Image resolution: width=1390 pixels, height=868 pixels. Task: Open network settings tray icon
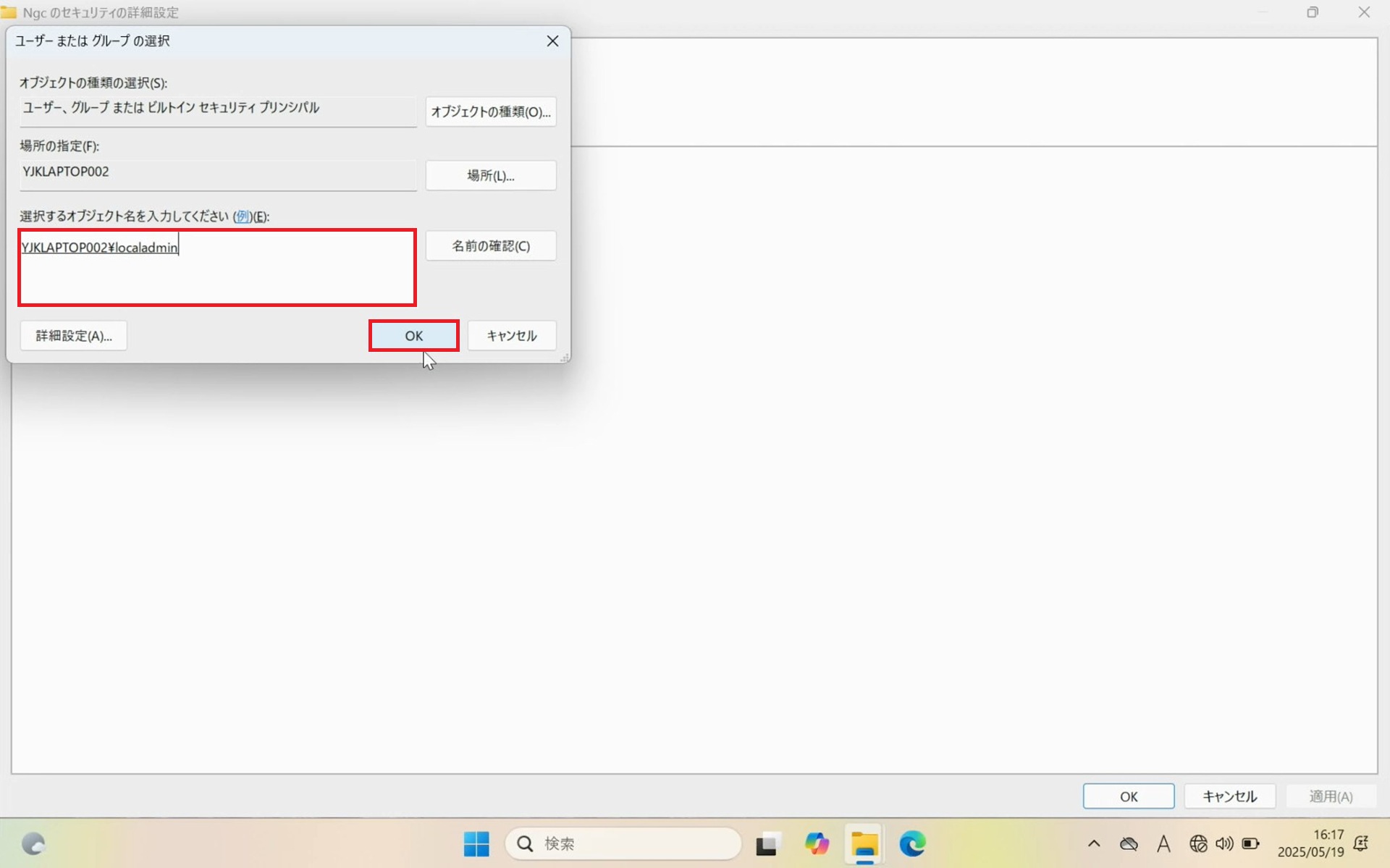coord(1198,843)
